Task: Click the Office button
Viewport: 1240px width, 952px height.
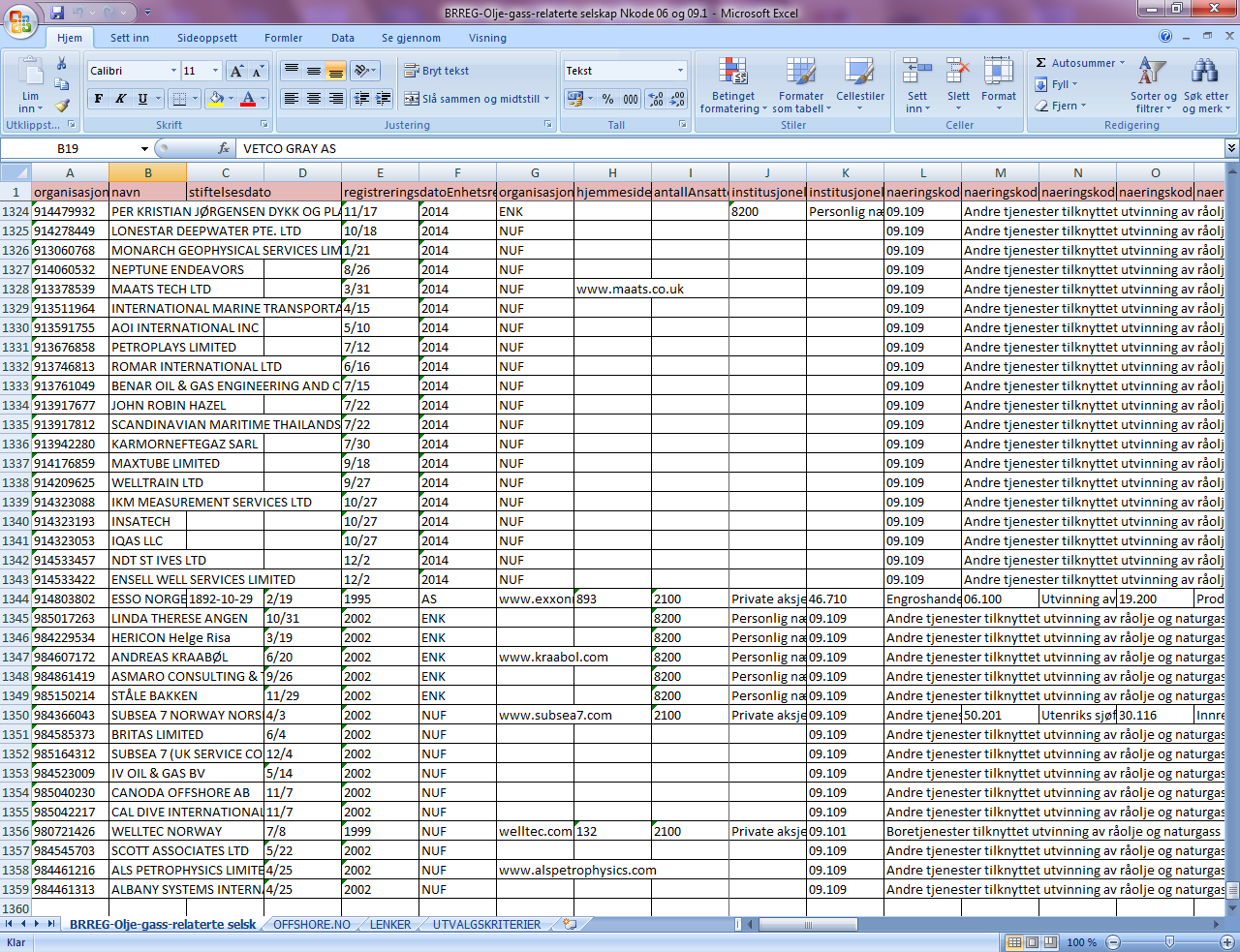Action: point(19,20)
